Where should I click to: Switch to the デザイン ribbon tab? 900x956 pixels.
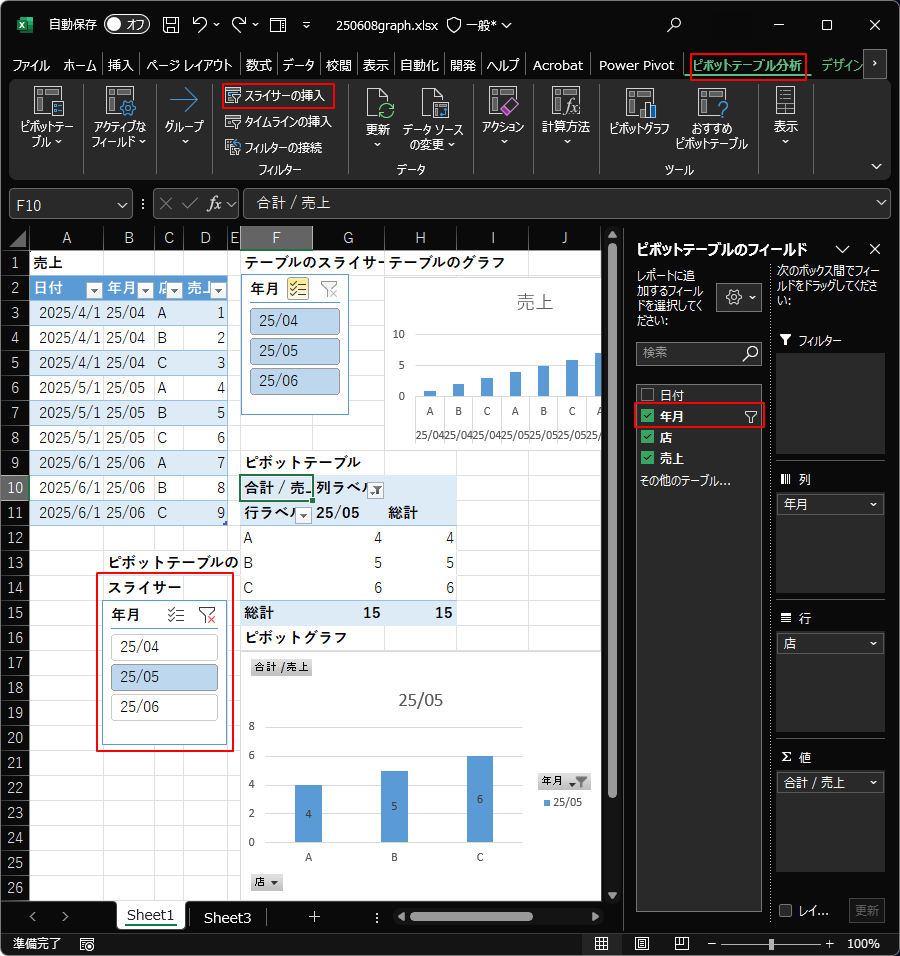(x=840, y=65)
